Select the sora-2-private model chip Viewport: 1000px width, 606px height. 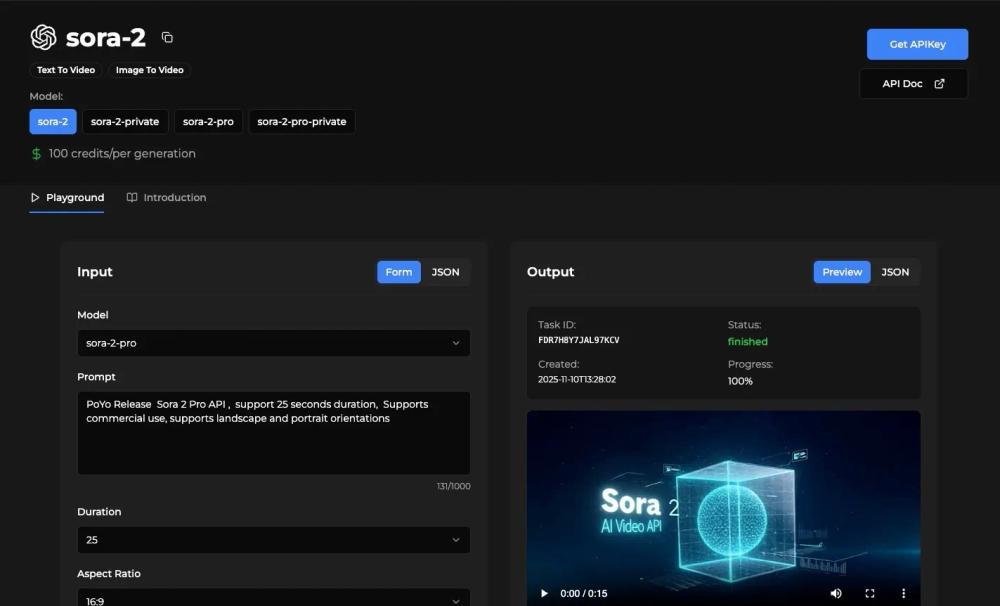coord(125,122)
